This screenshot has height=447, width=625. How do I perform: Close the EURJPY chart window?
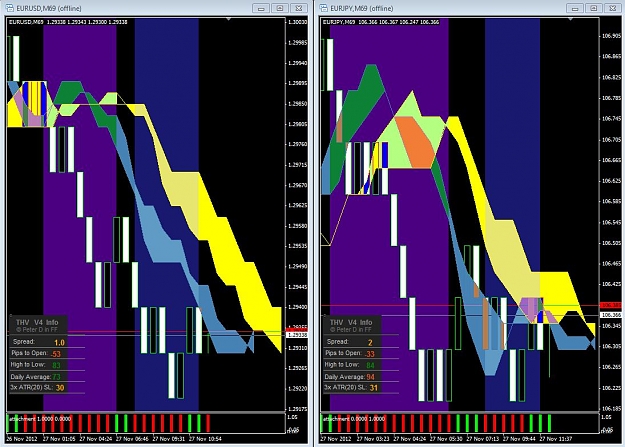[x=612, y=8]
